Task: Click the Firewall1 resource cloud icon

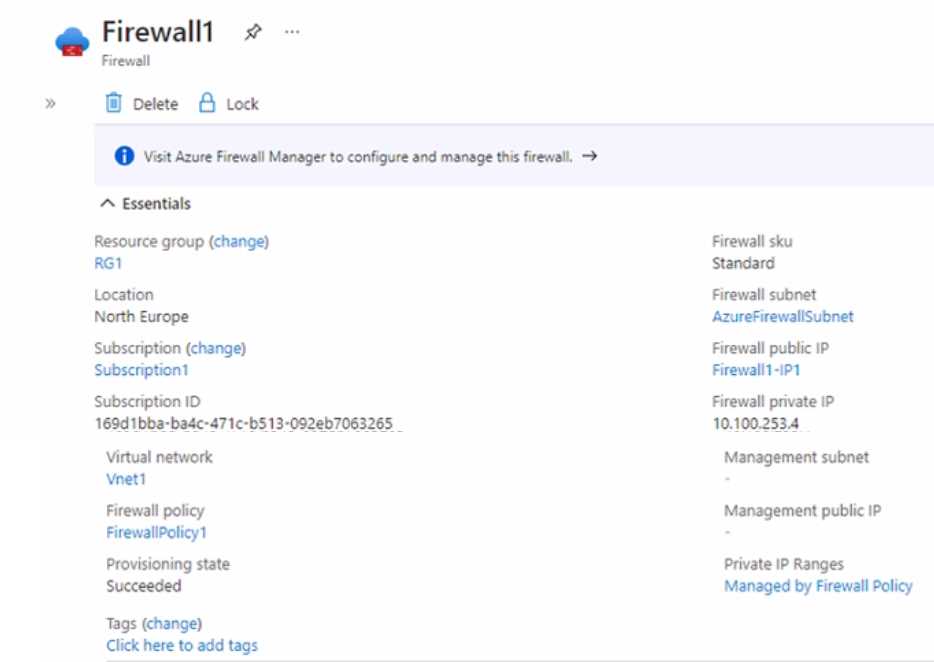Action: pyautogui.click(x=72, y=43)
